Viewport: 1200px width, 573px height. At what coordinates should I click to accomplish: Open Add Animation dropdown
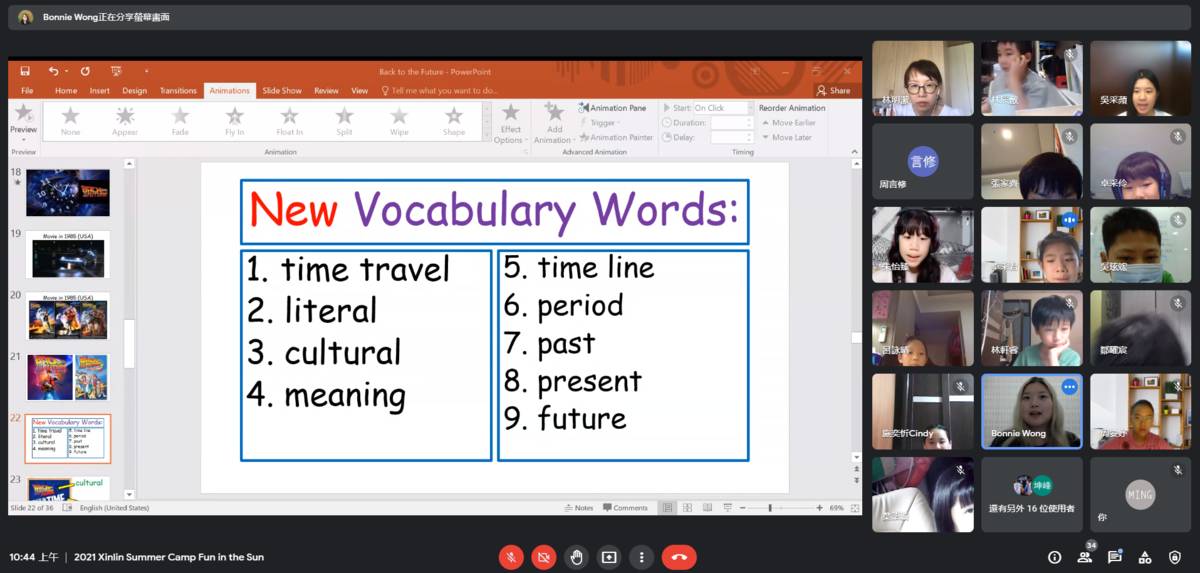[553, 124]
